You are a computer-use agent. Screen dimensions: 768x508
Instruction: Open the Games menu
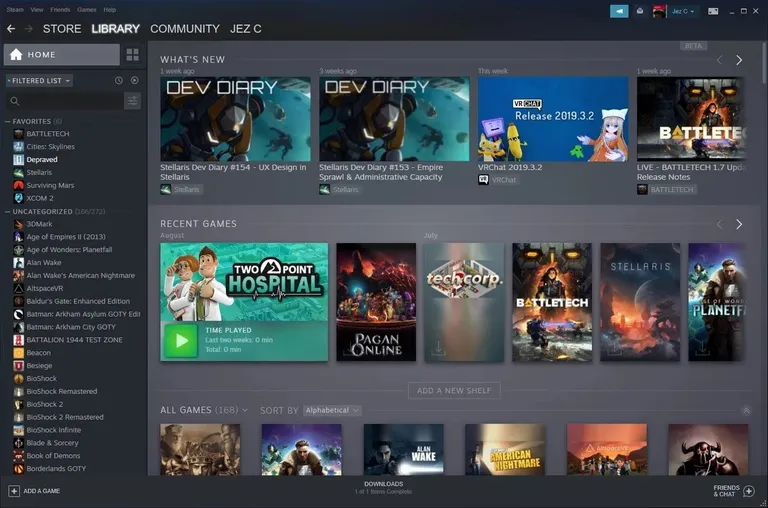pos(87,9)
